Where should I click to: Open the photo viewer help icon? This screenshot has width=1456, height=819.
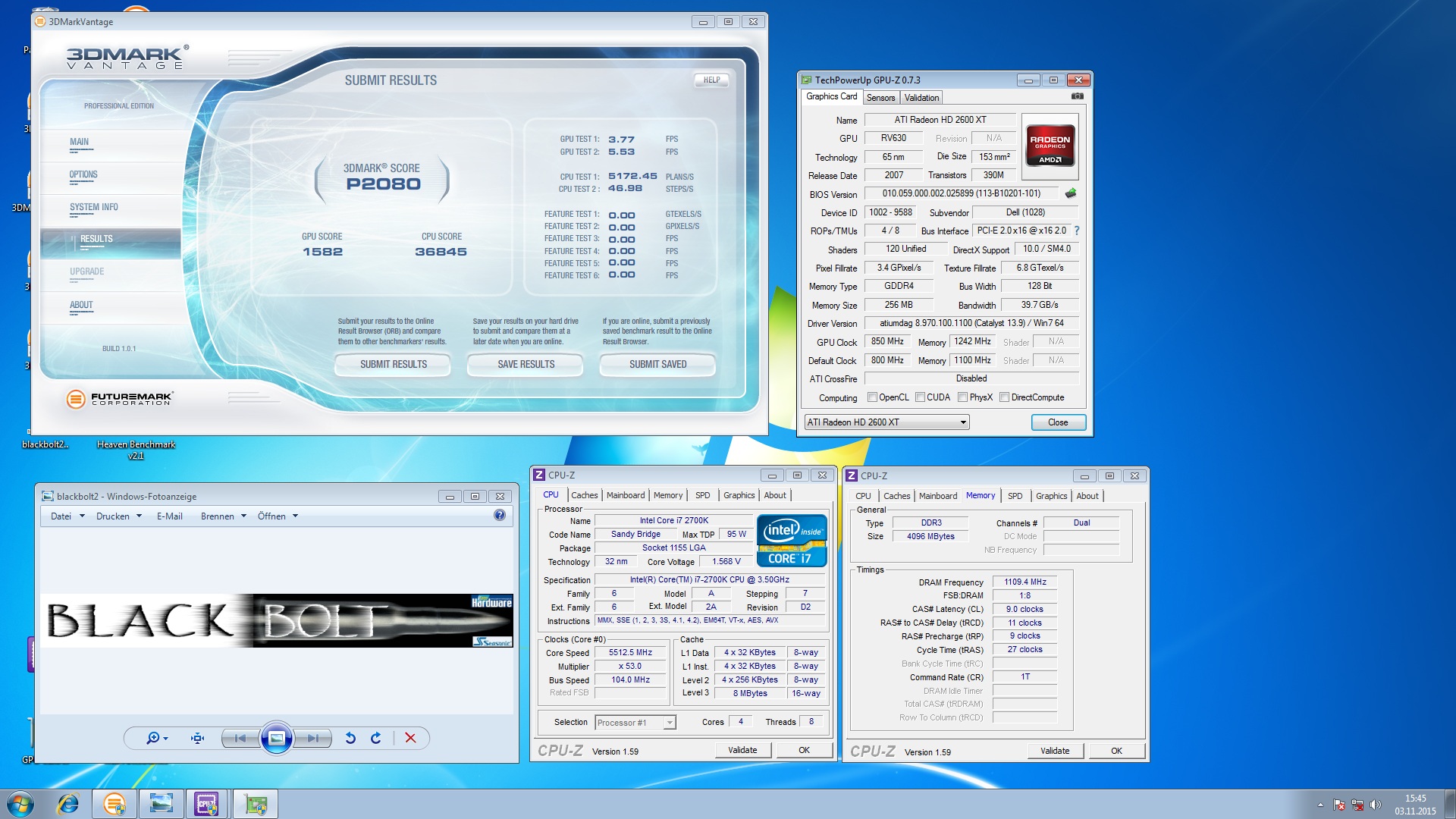[500, 516]
